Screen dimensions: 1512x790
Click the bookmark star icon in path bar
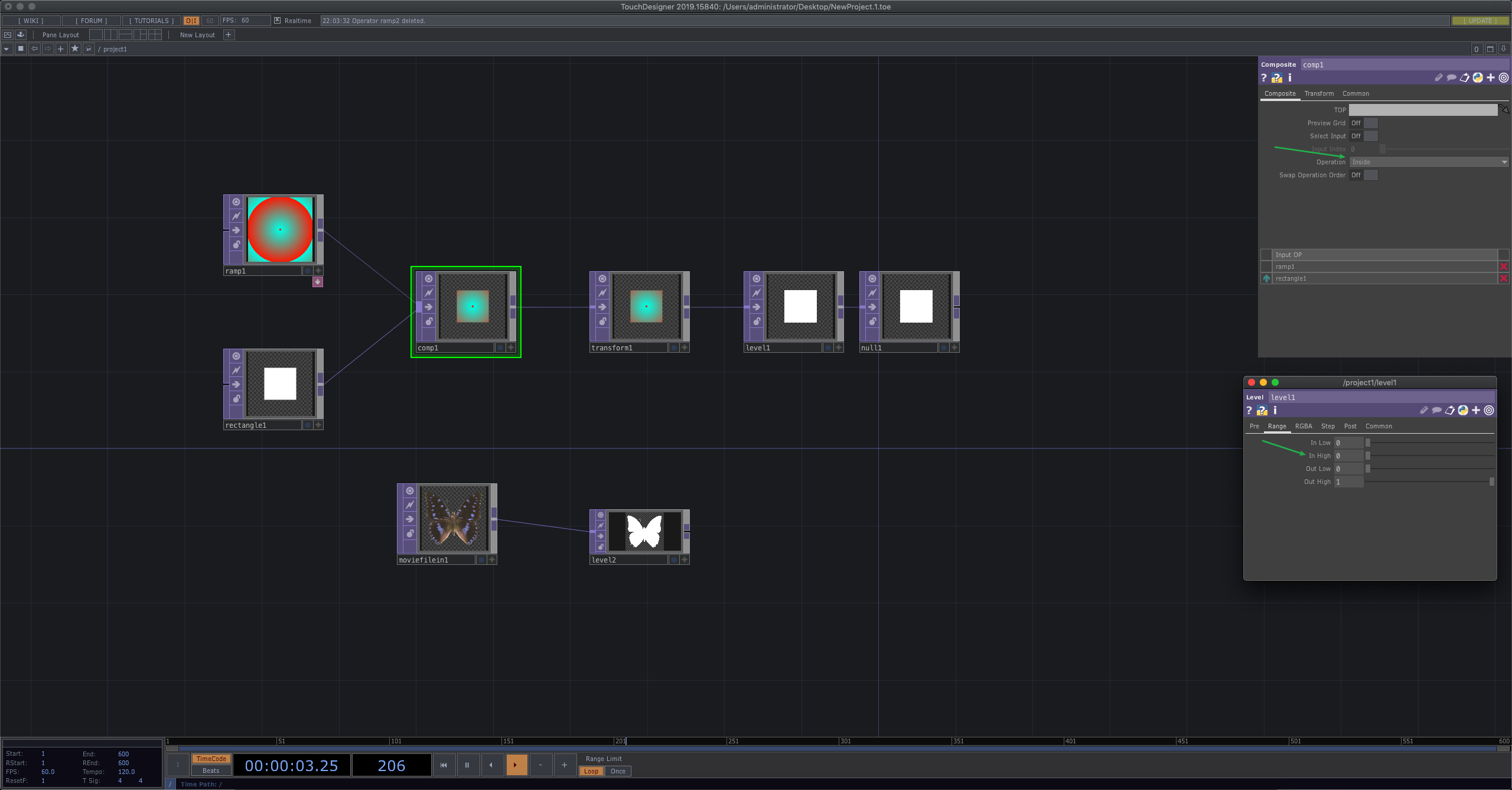click(x=75, y=49)
